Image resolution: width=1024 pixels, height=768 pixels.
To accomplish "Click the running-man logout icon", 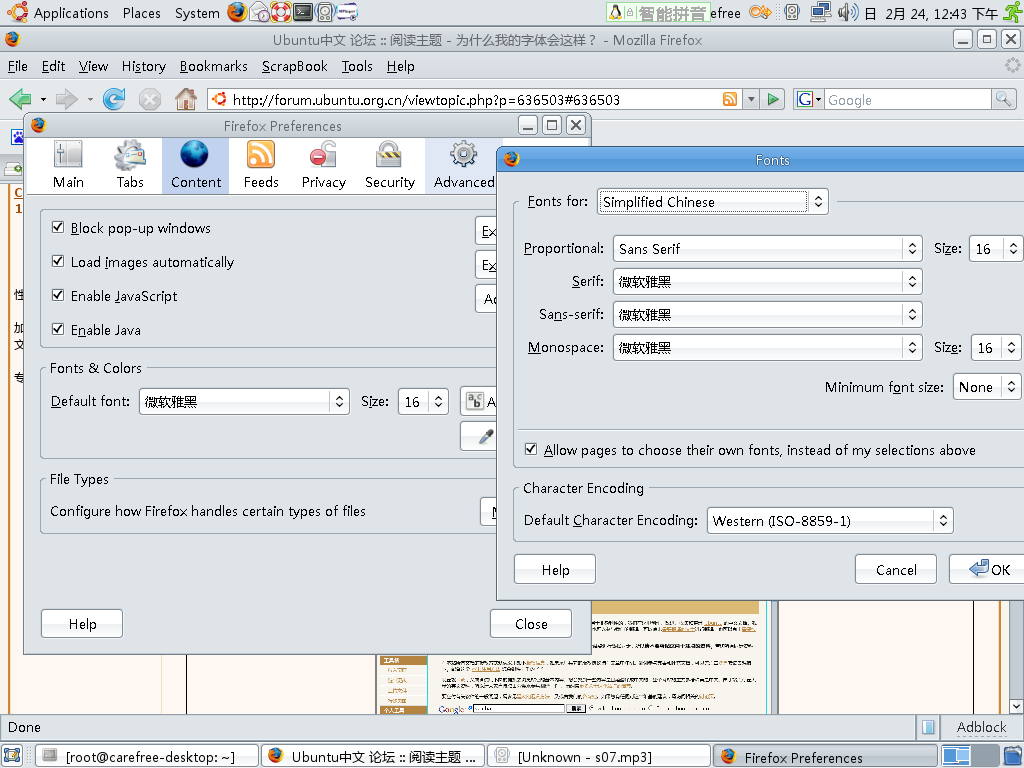I will 1013,12.
